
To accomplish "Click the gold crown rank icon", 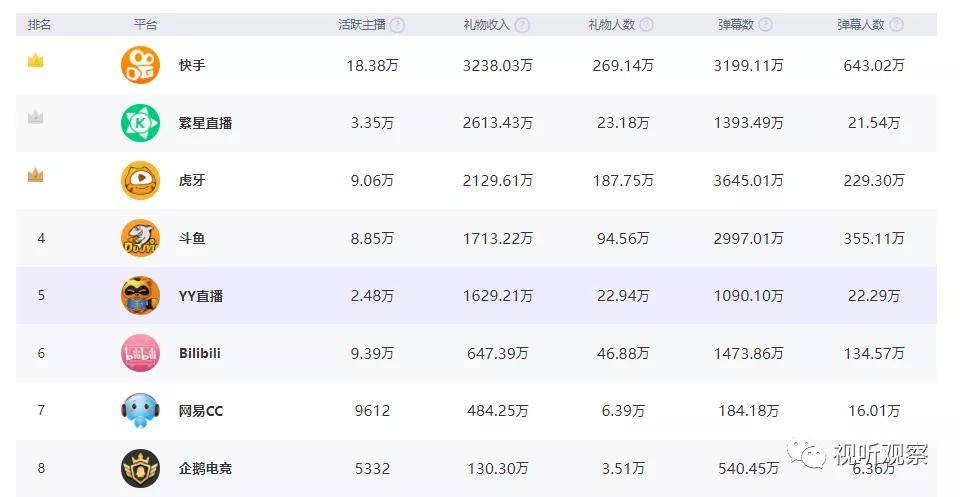I will coord(36,61).
